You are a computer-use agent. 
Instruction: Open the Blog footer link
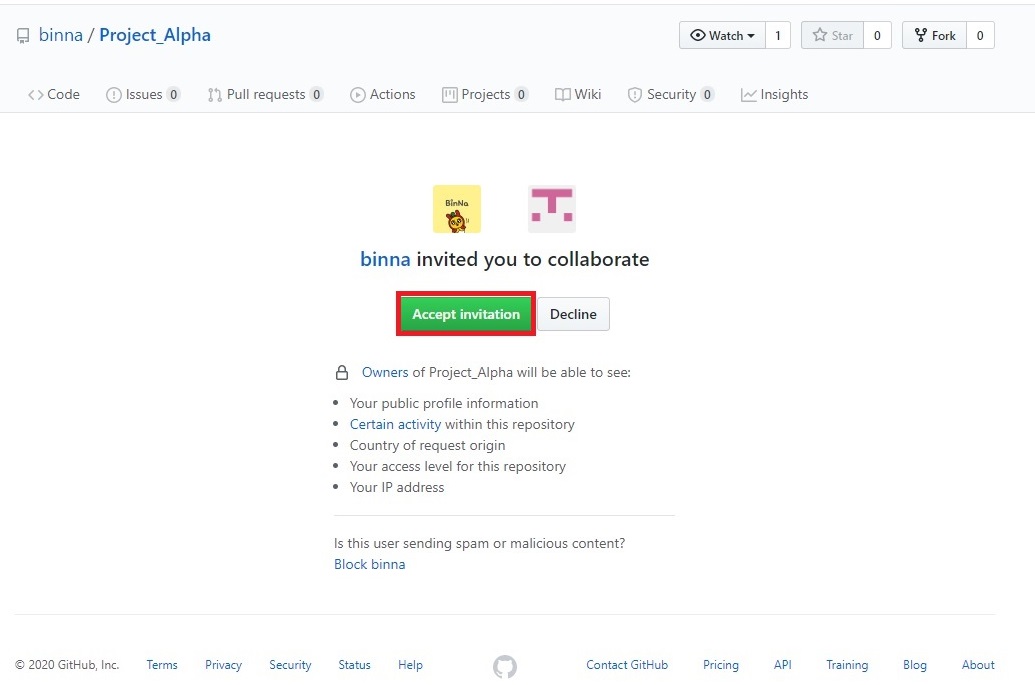coord(915,665)
